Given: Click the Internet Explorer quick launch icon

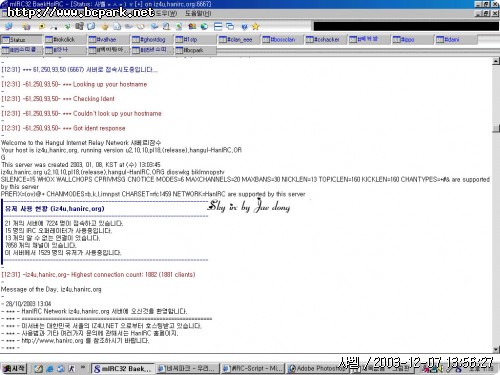Looking at the screenshot, I should [x=50, y=369].
